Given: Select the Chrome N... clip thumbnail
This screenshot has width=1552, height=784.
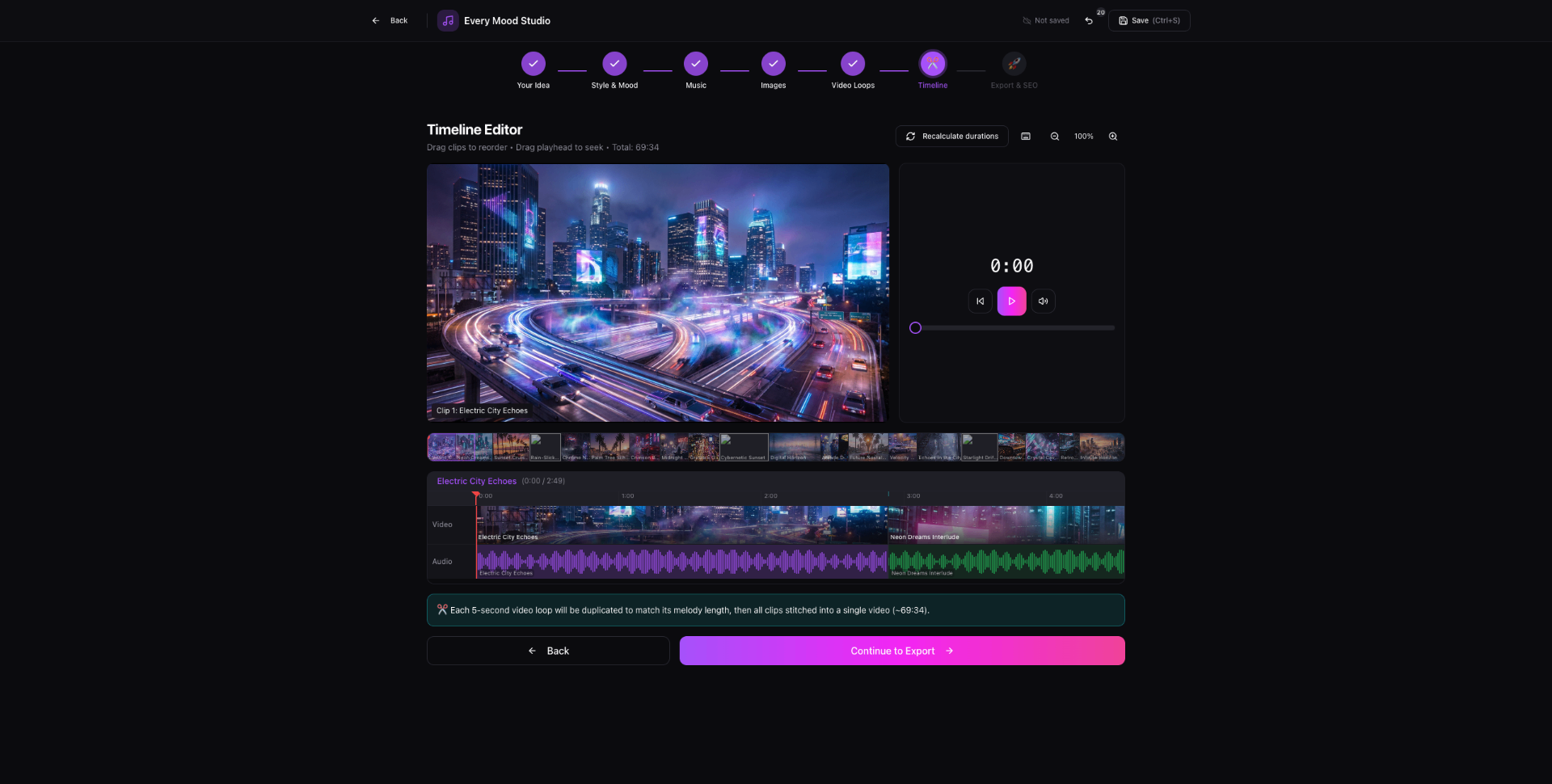Looking at the screenshot, I should [576, 447].
